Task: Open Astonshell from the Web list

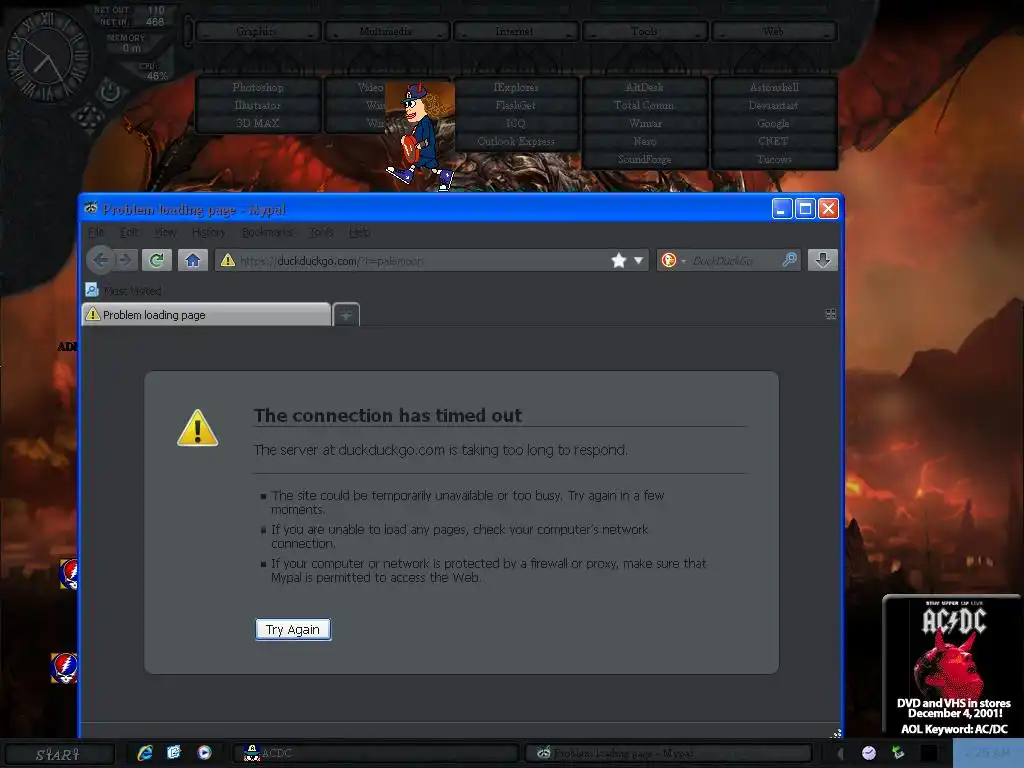Action: pos(775,87)
